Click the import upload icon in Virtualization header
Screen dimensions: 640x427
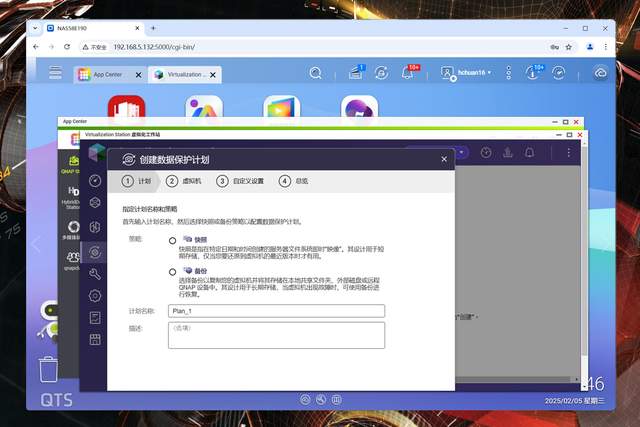click(x=508, y=153)
